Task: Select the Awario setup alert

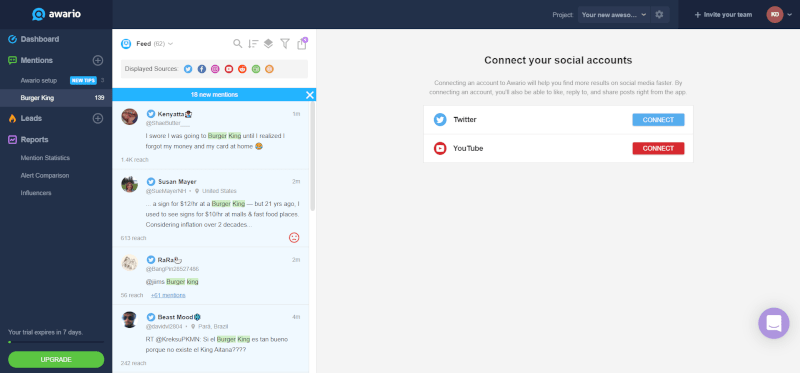Action: (39, 80)
